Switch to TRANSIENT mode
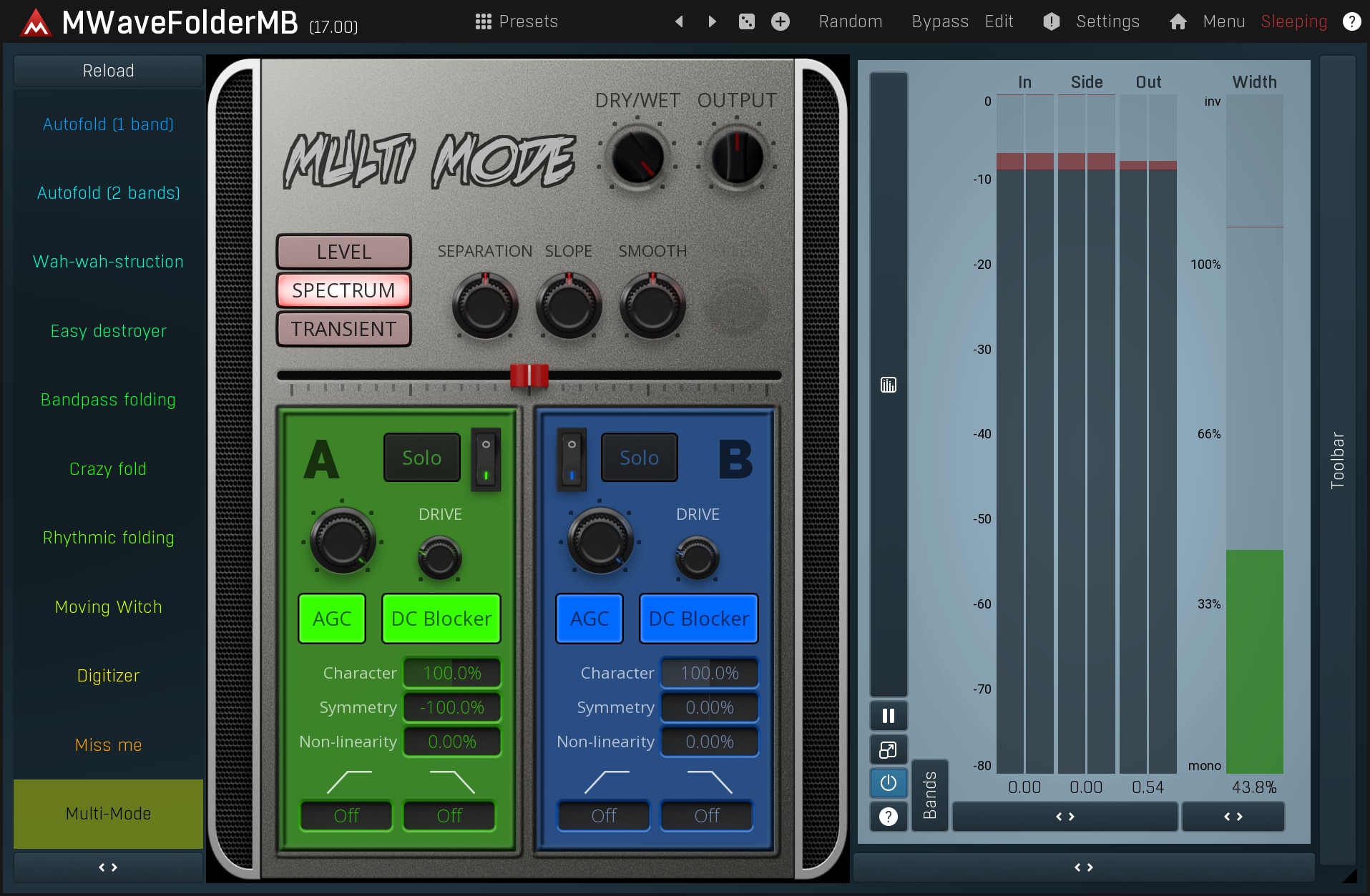 pos(343,329)
